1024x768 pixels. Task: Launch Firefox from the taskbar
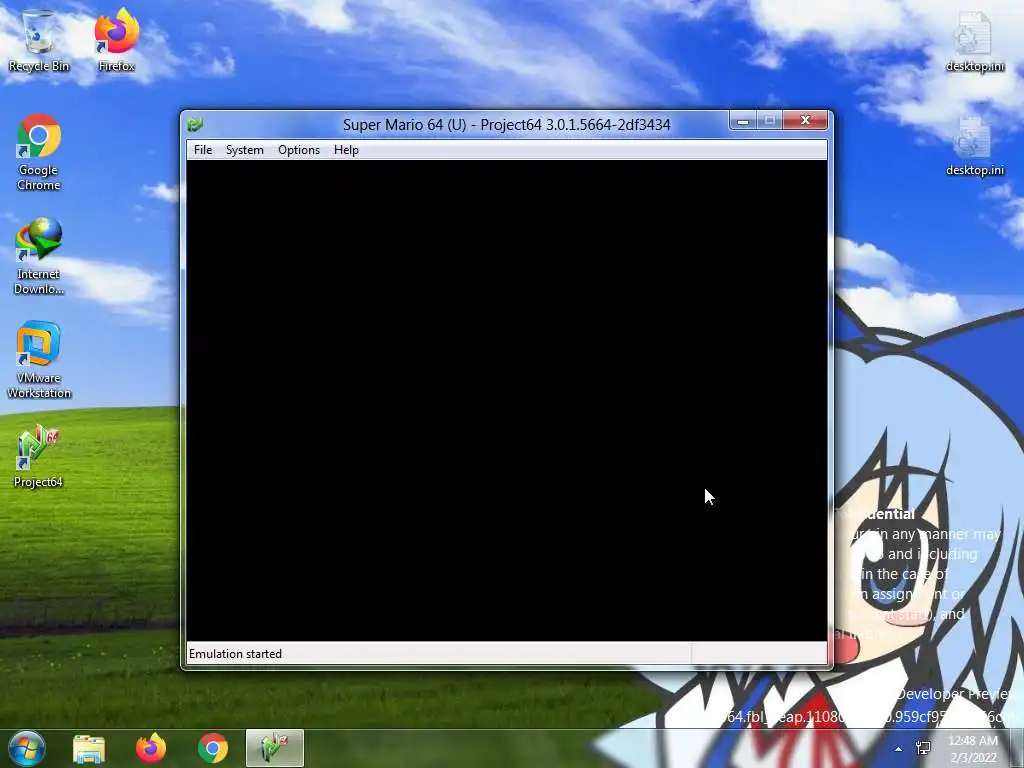click(151, 748)
